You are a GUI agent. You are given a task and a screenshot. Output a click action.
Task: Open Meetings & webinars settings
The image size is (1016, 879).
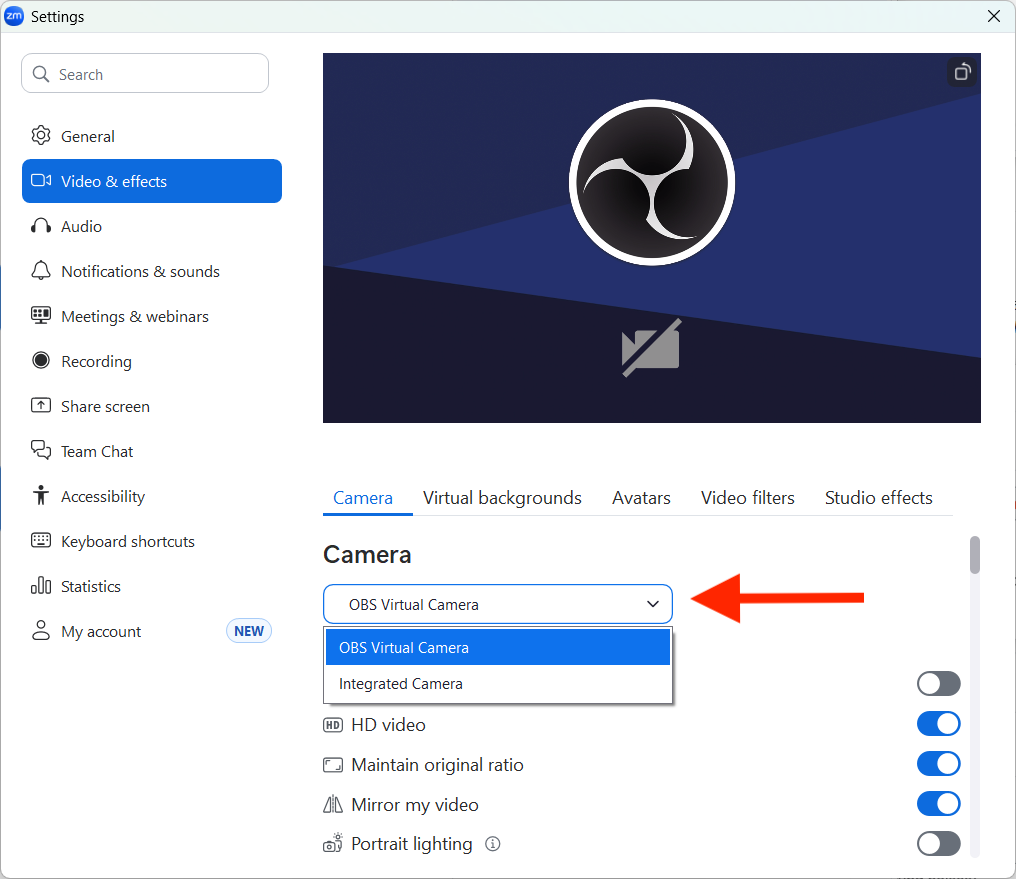pos(152,316)
